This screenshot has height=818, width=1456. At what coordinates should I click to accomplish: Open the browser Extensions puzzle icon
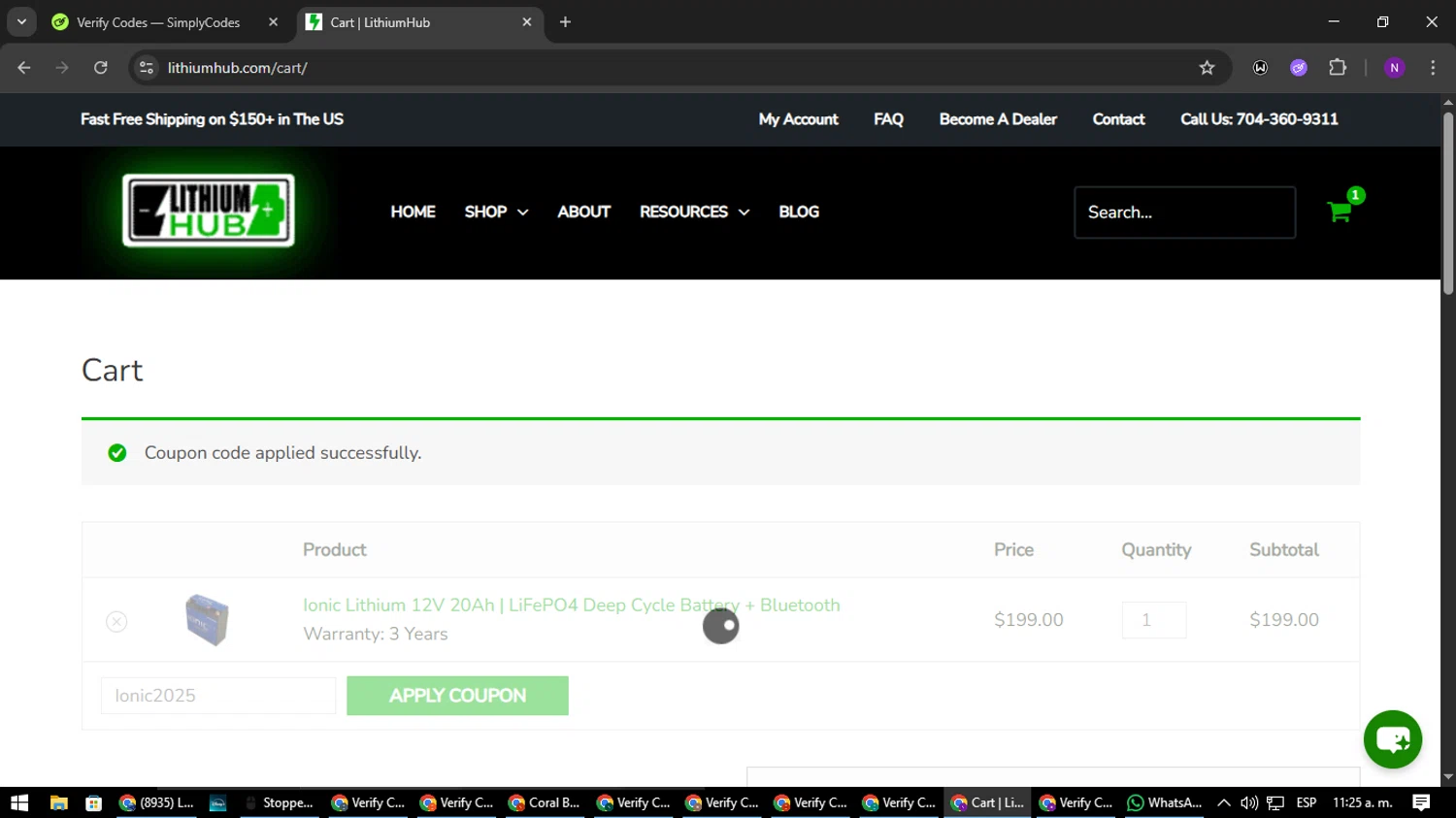click(1338, 68)
